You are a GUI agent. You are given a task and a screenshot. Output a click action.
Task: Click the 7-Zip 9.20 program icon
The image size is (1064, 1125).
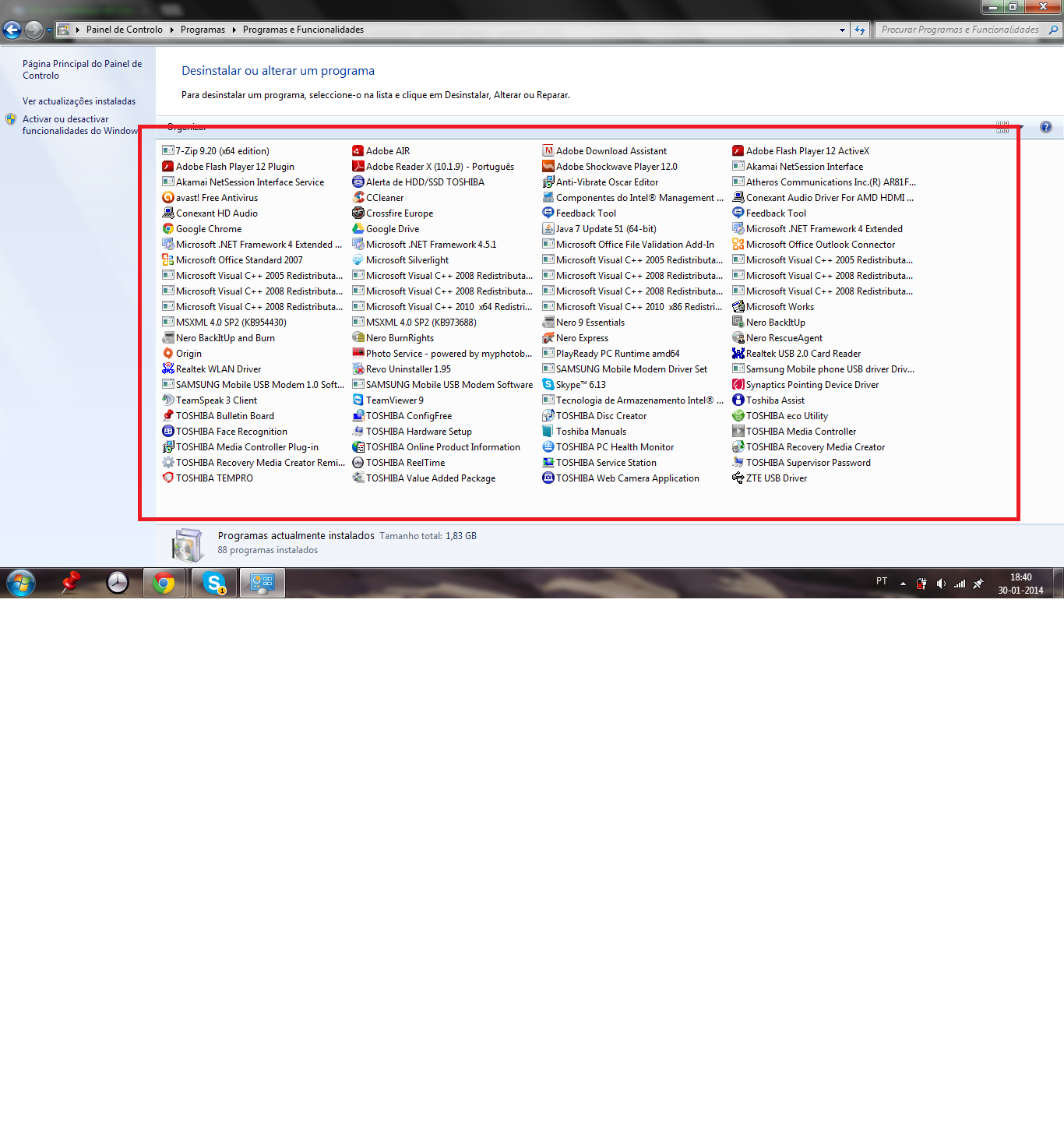(167, 150)
